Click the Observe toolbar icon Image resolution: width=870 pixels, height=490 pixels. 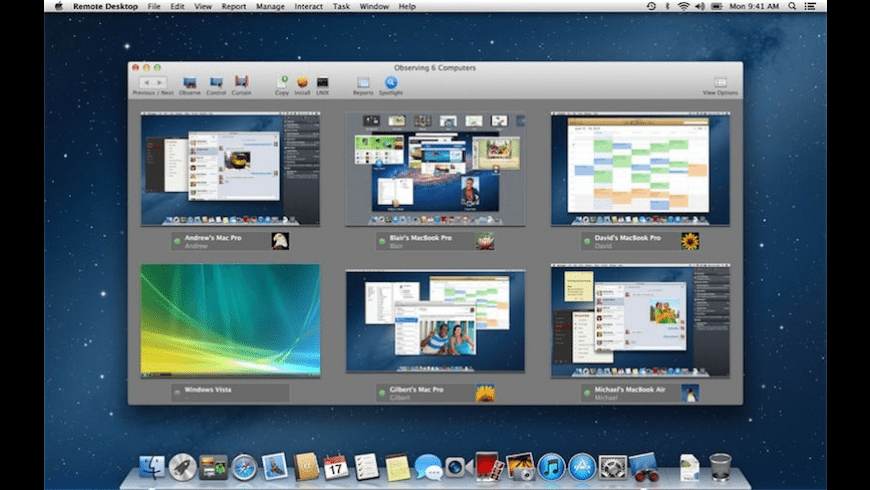click(189, 83)
